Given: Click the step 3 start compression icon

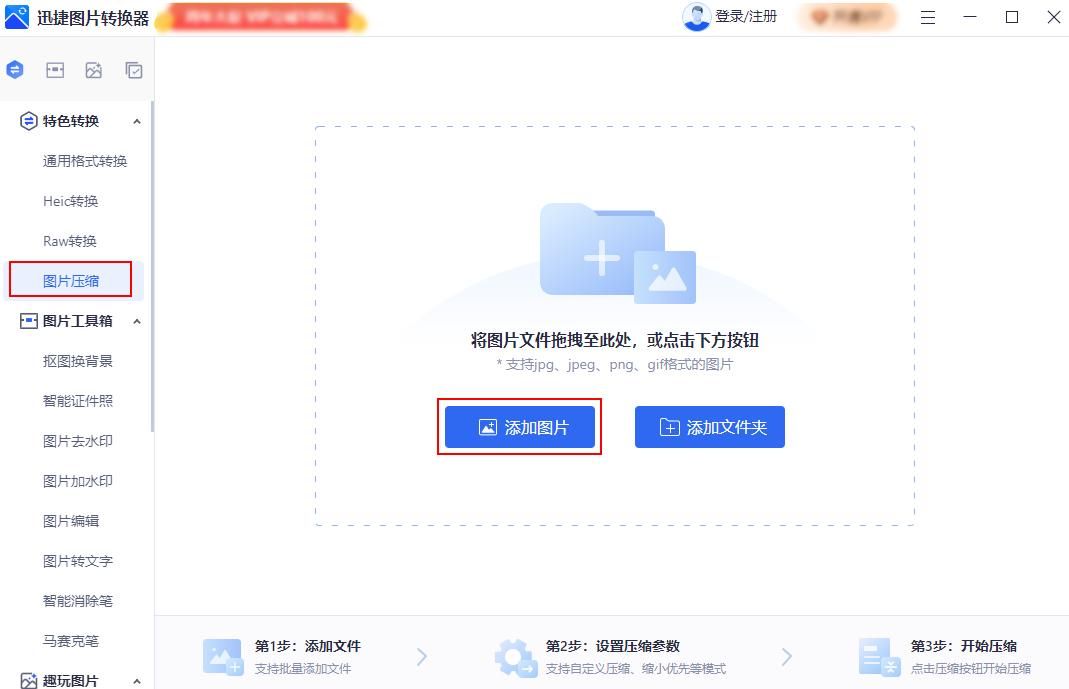Looking at the screenshot, I should click(x=879, y=656).
